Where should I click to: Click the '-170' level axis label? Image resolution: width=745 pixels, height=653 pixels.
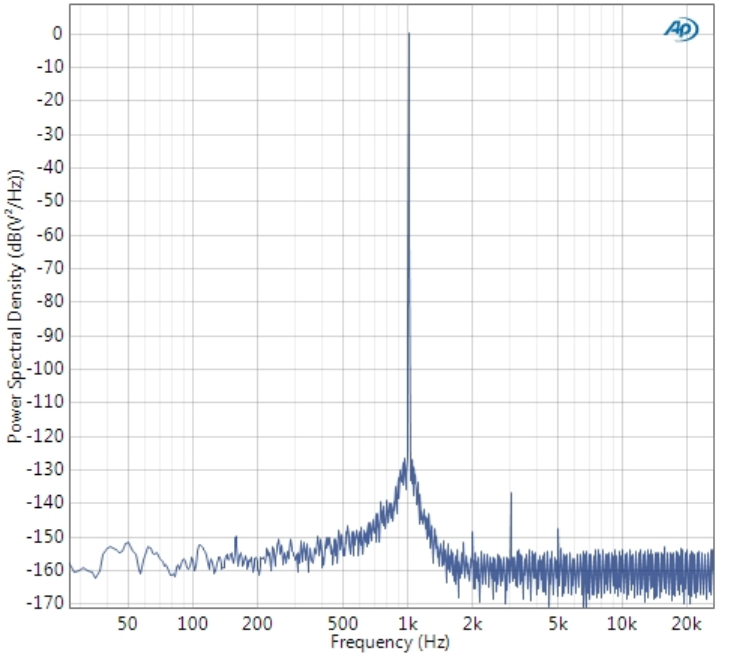click(x=45, y=603)
